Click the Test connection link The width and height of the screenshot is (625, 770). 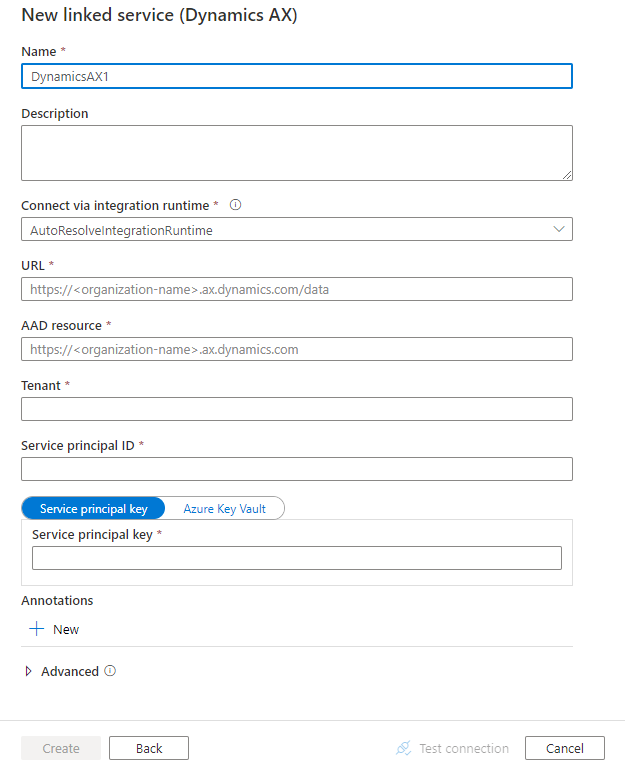[x=463, y=748]
